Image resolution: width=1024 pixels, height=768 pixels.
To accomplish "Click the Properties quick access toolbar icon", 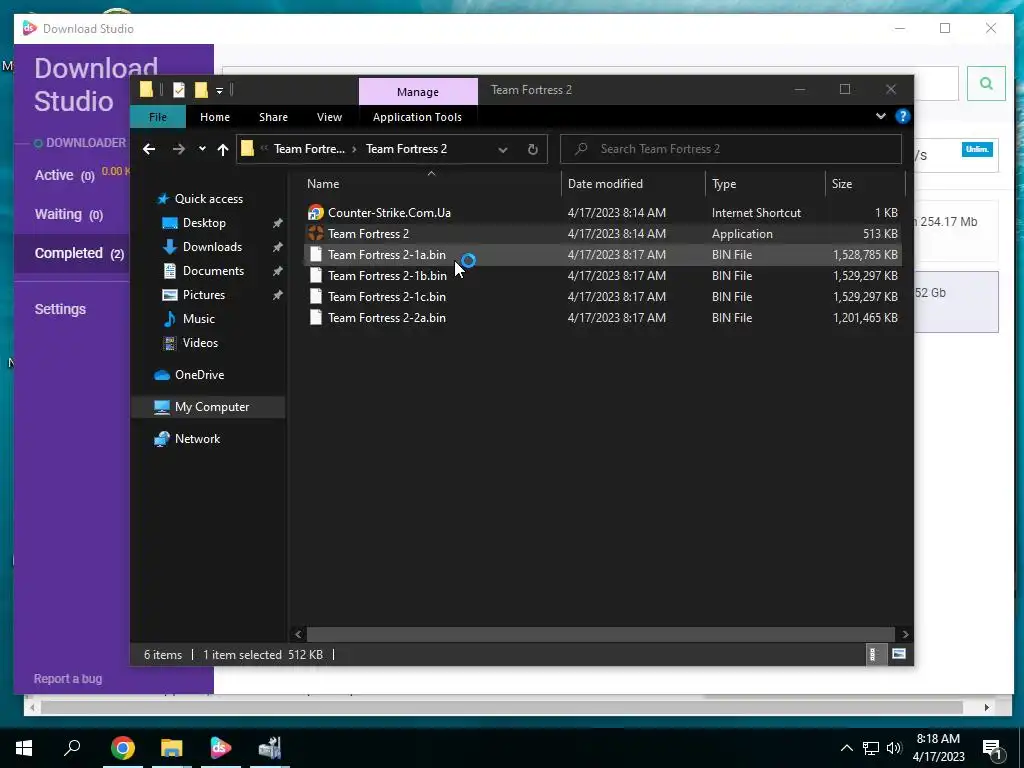I will tap(178, 90).
